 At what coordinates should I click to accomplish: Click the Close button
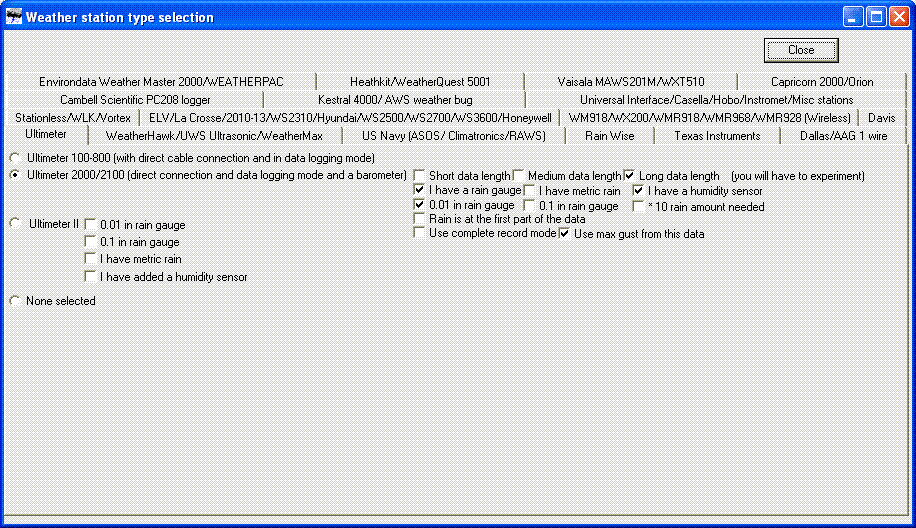801,50
